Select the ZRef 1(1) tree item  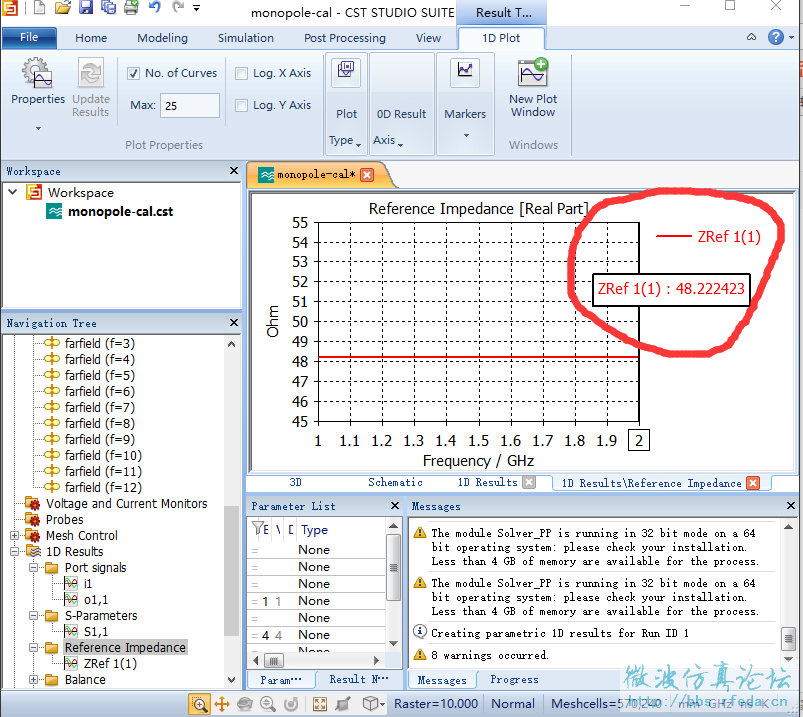click(110, 663)
